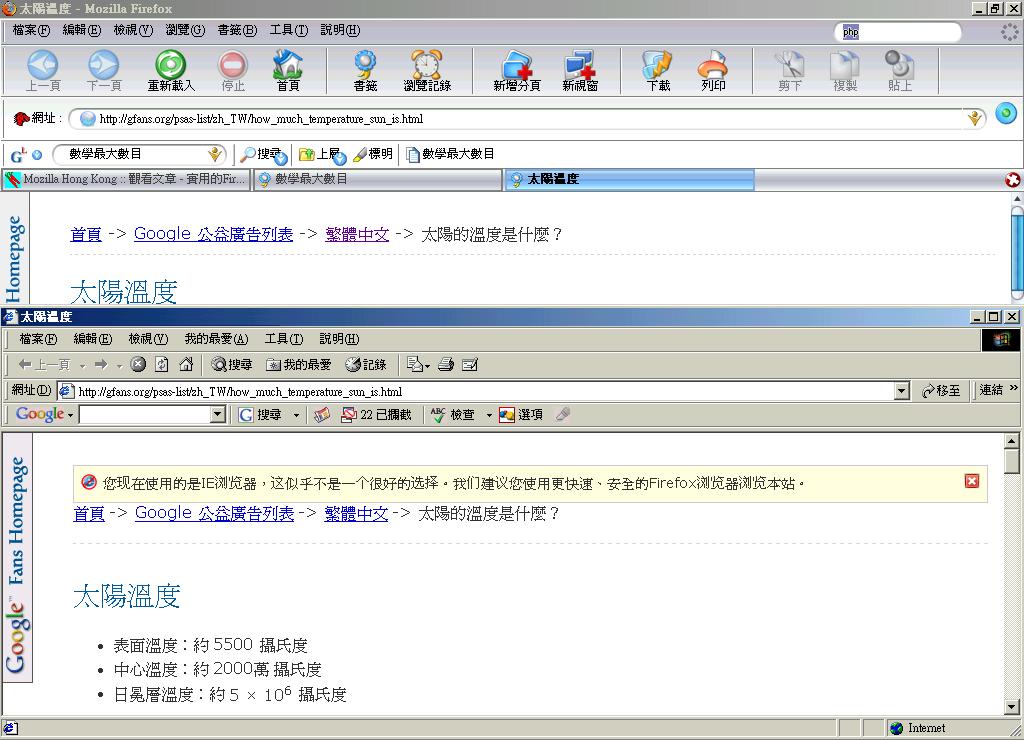
Task: Click the Firefox Google toolbar 上層 button
Action: [x=322, y=155]
